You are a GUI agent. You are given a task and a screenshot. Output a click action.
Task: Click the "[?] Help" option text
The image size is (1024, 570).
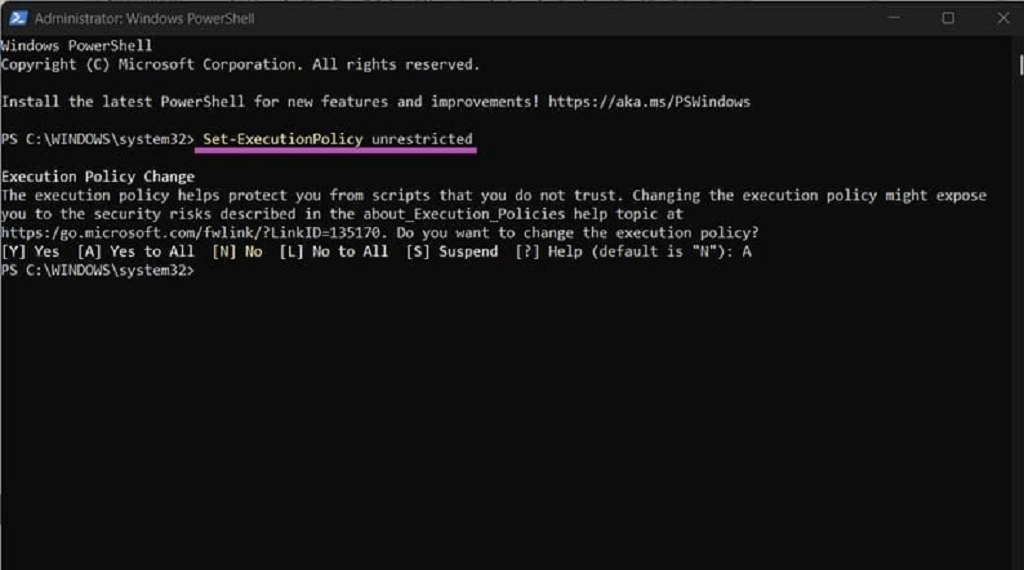(x=546, y=252)
